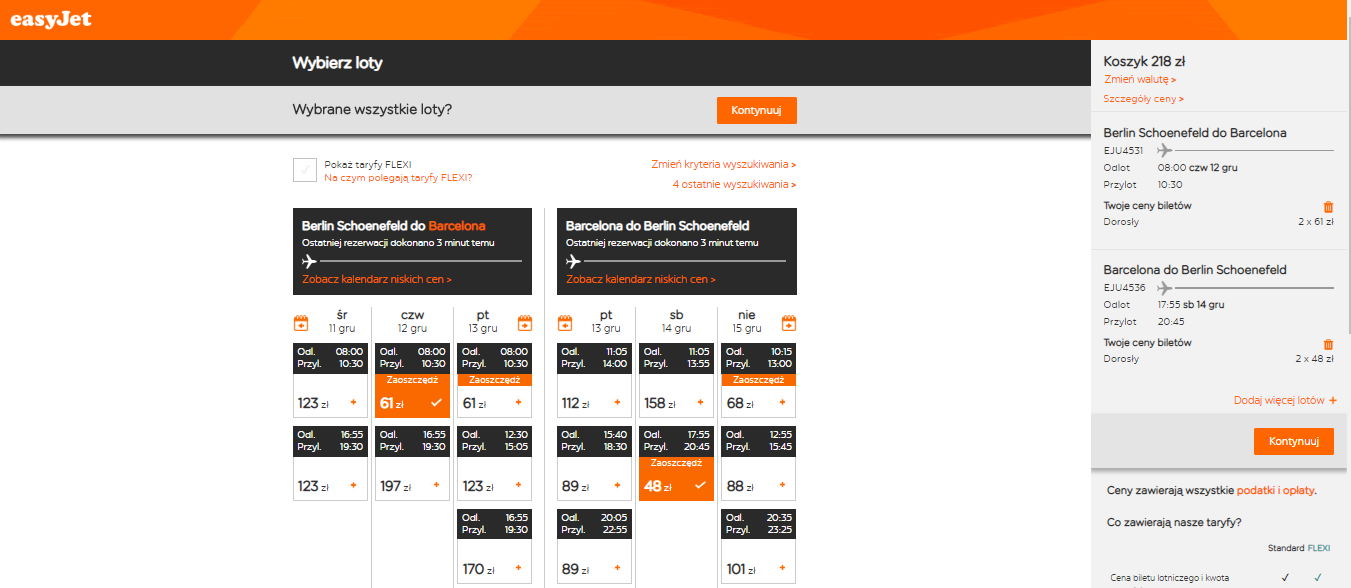1351x588 pixels.
Task: Delete the Berlin to Barcelona flight from basket
Action: (x=1328, y=206)
